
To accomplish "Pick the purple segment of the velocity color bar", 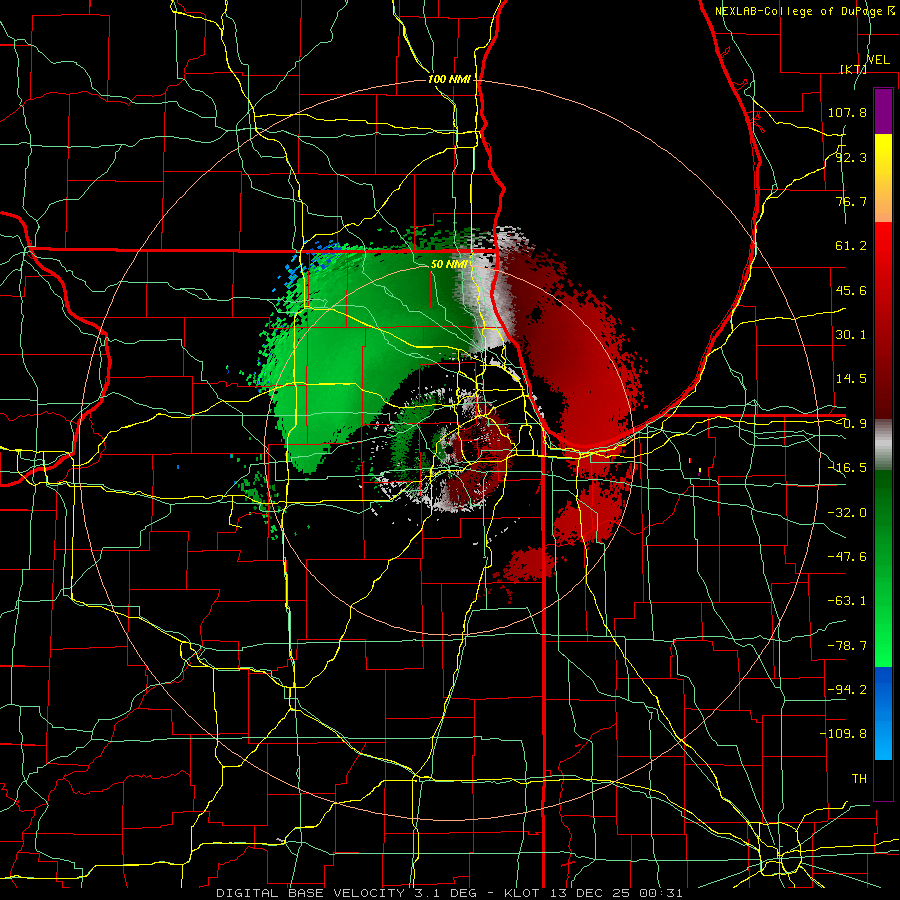I will pyautogui.click(x=883, y=111).
